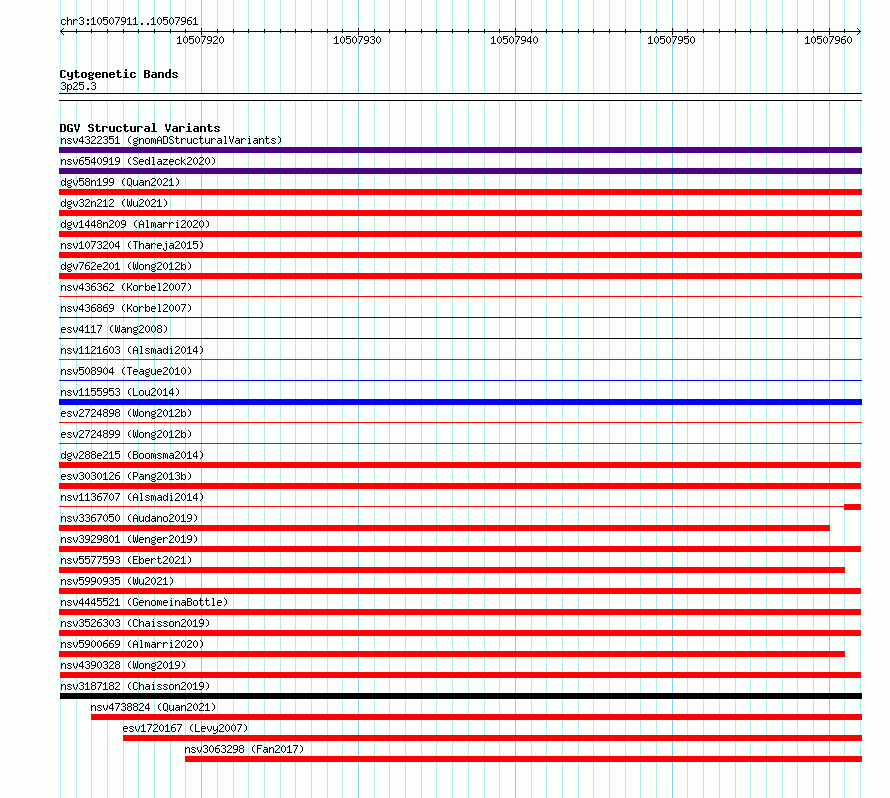Image resolution: width=890 pixels, height=798 pixels.
Task: Click ruler position 10507930
Action: [358, 40]
